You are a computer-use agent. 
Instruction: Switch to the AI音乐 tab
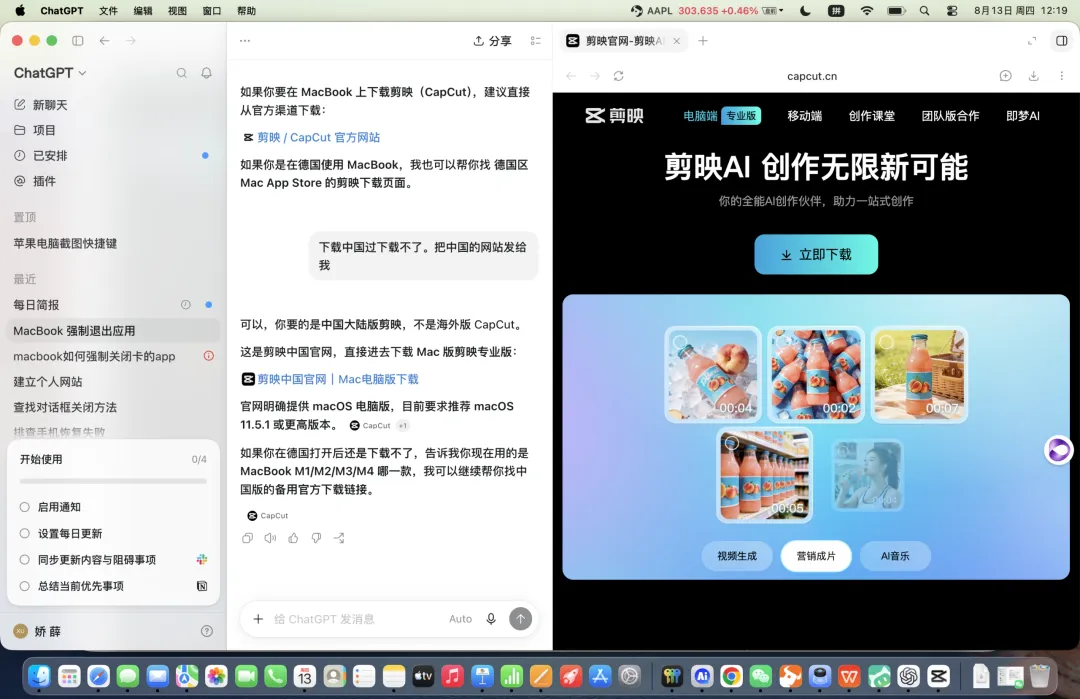[x=895, y=556]
